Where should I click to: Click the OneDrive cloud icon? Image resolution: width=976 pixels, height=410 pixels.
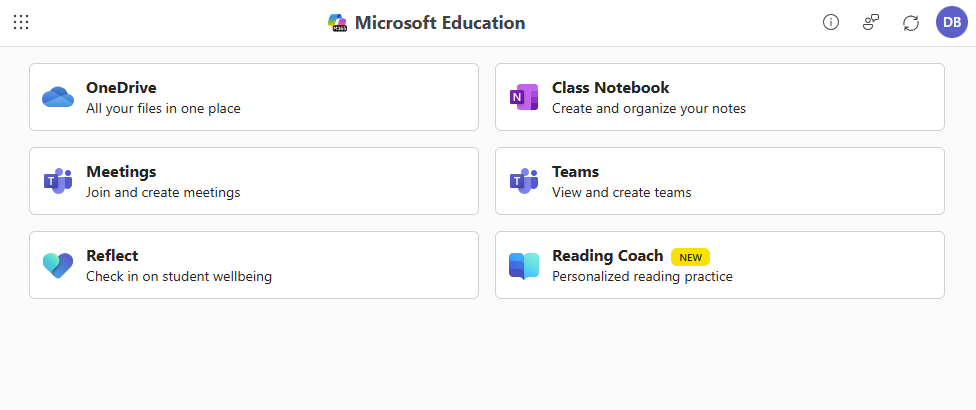coord(58,97)
